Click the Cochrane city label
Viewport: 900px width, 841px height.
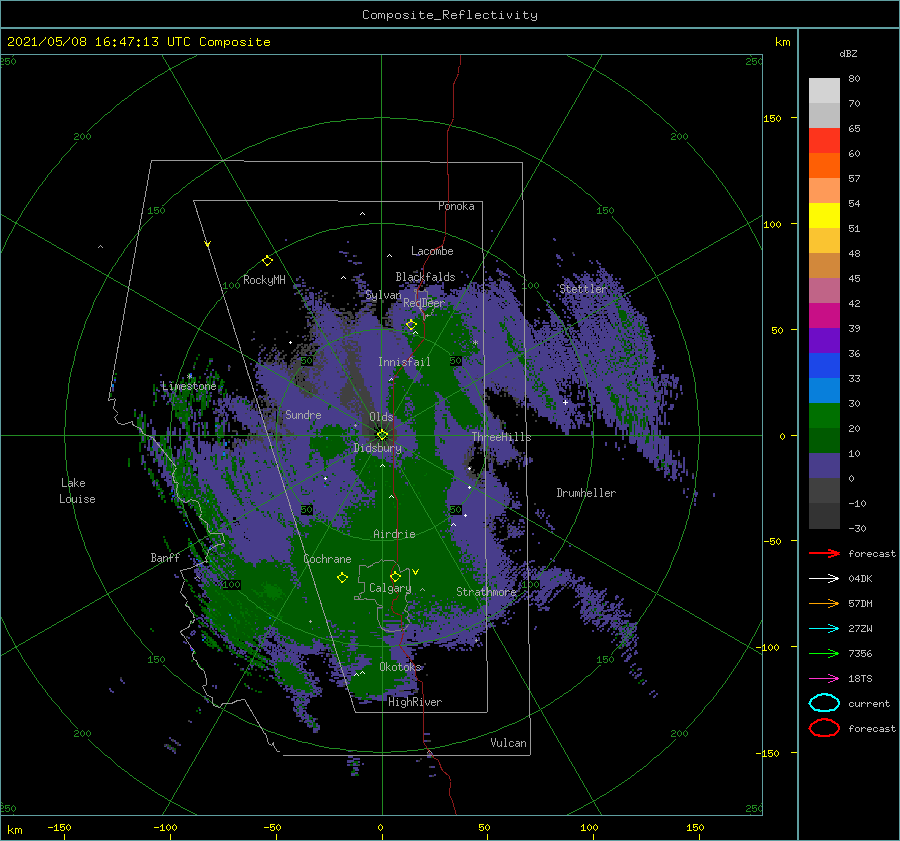tap(327, 559)
